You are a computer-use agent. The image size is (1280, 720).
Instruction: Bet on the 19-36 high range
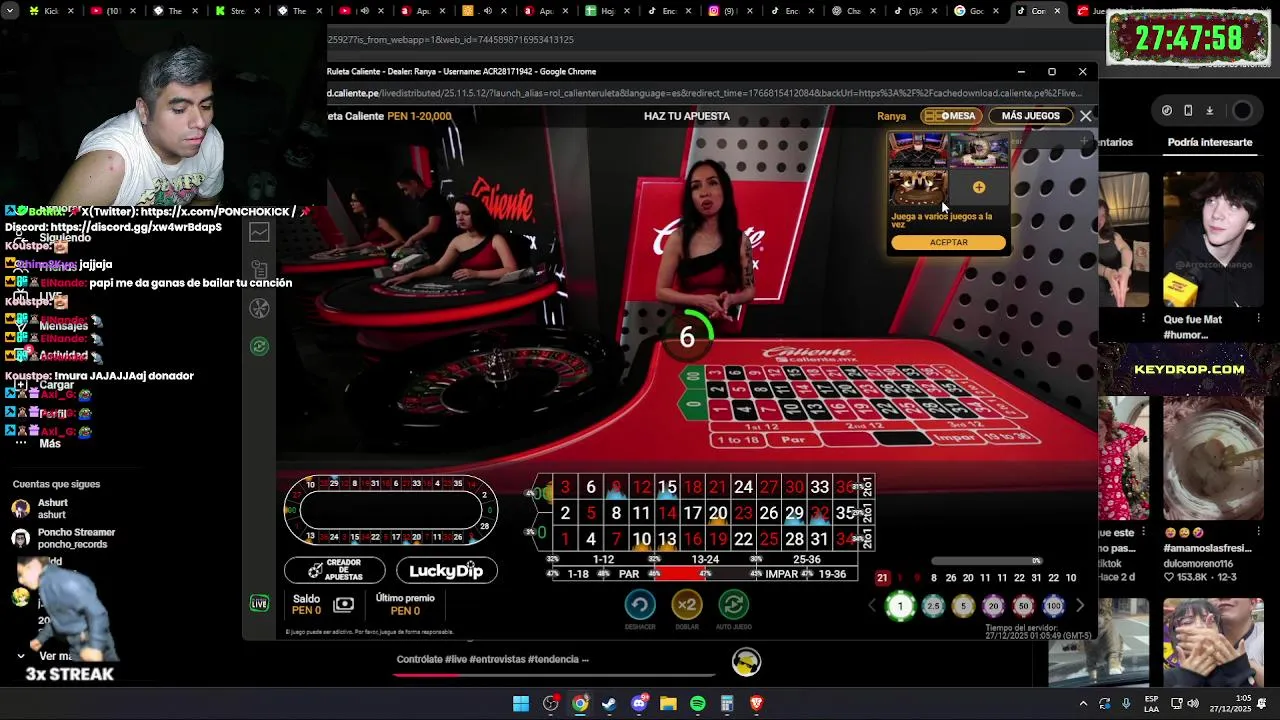pos(832,574)
